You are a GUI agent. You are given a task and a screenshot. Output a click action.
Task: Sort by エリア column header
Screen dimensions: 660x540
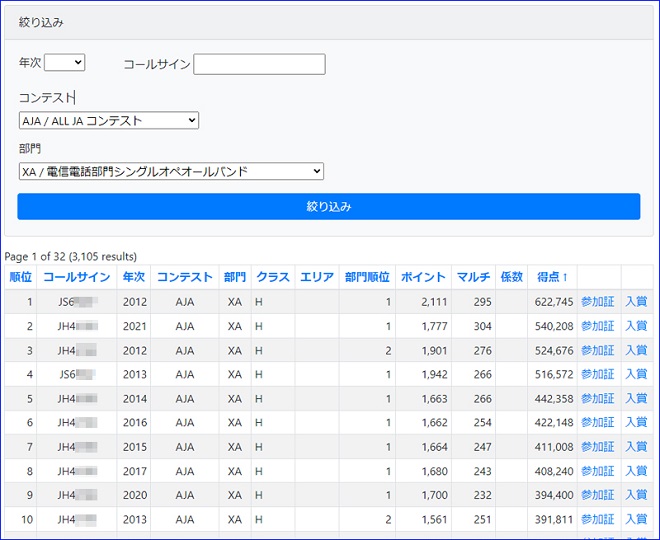pyautogui.click(x=317, y=277)
